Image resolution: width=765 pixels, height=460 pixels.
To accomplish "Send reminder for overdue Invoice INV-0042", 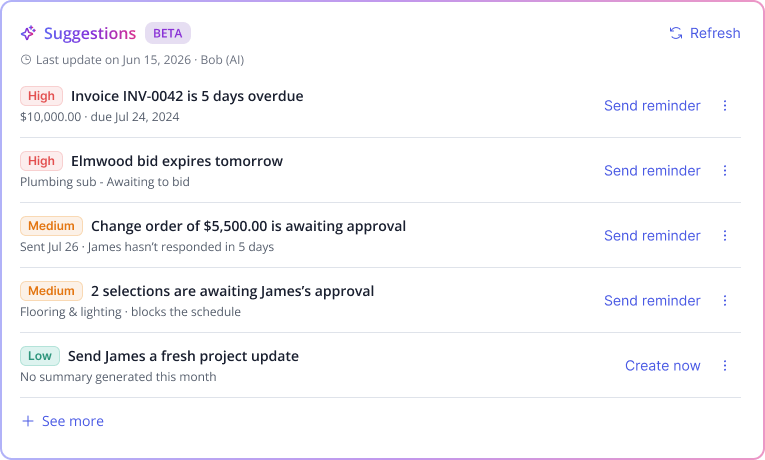I will [652, 105].
